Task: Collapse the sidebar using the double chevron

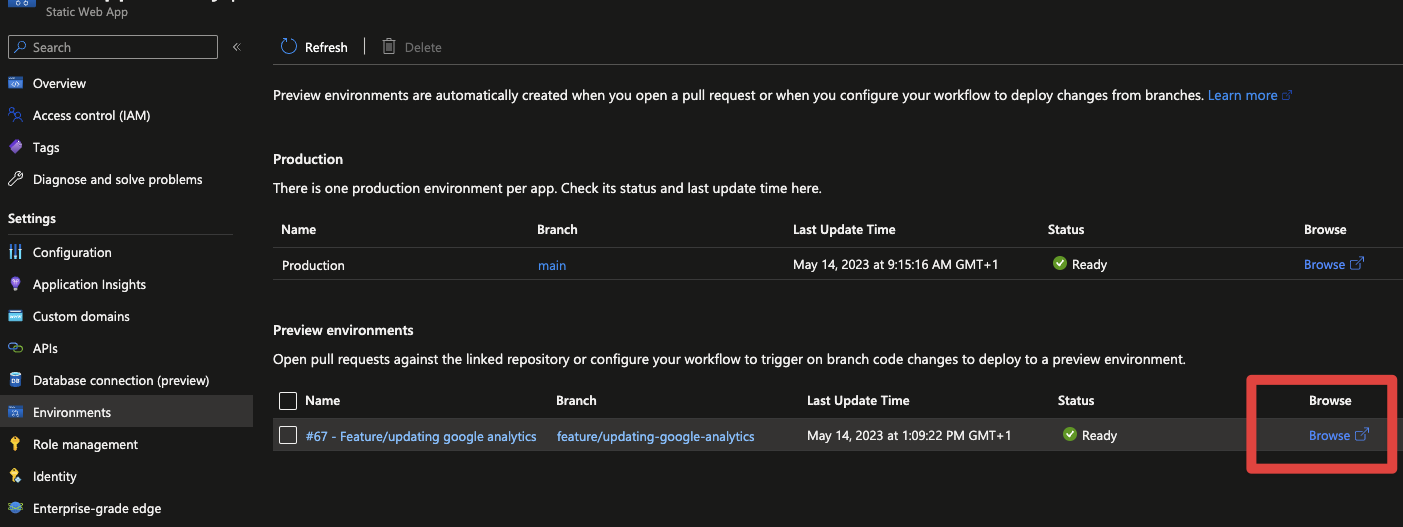Action: pos(237,47)
